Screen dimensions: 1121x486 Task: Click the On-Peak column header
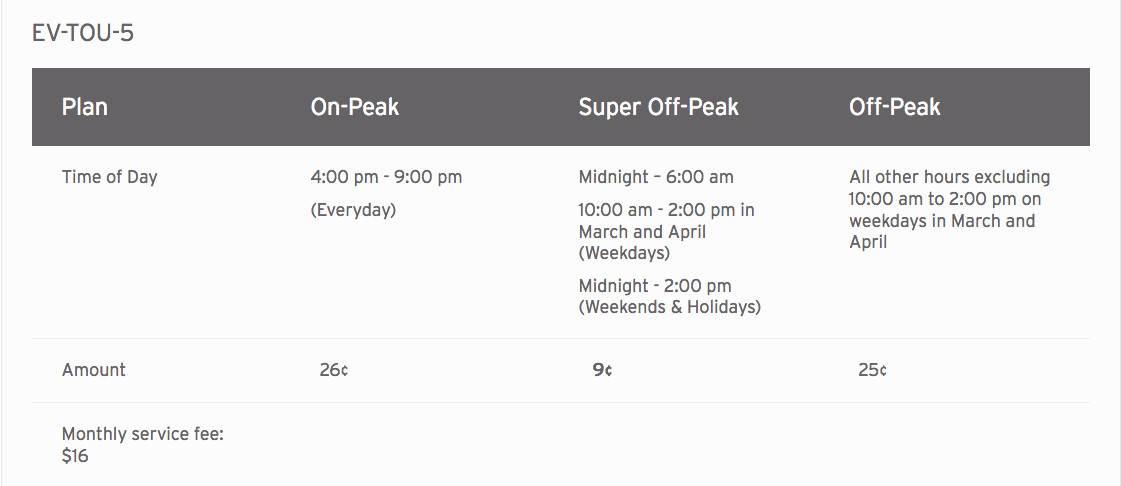[x=355, y=107]
